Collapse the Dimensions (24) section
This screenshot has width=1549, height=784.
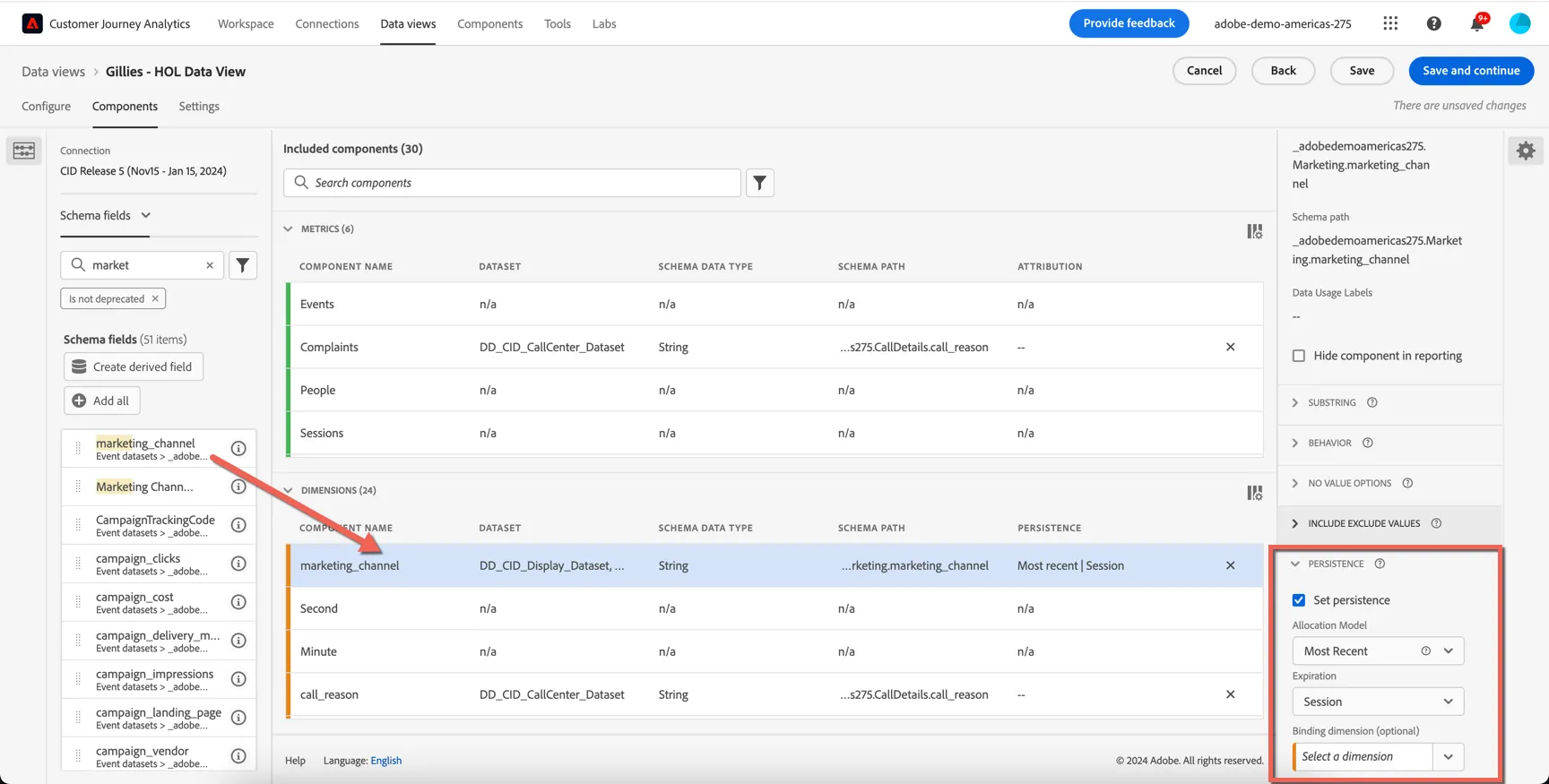[x=288, y=490]
